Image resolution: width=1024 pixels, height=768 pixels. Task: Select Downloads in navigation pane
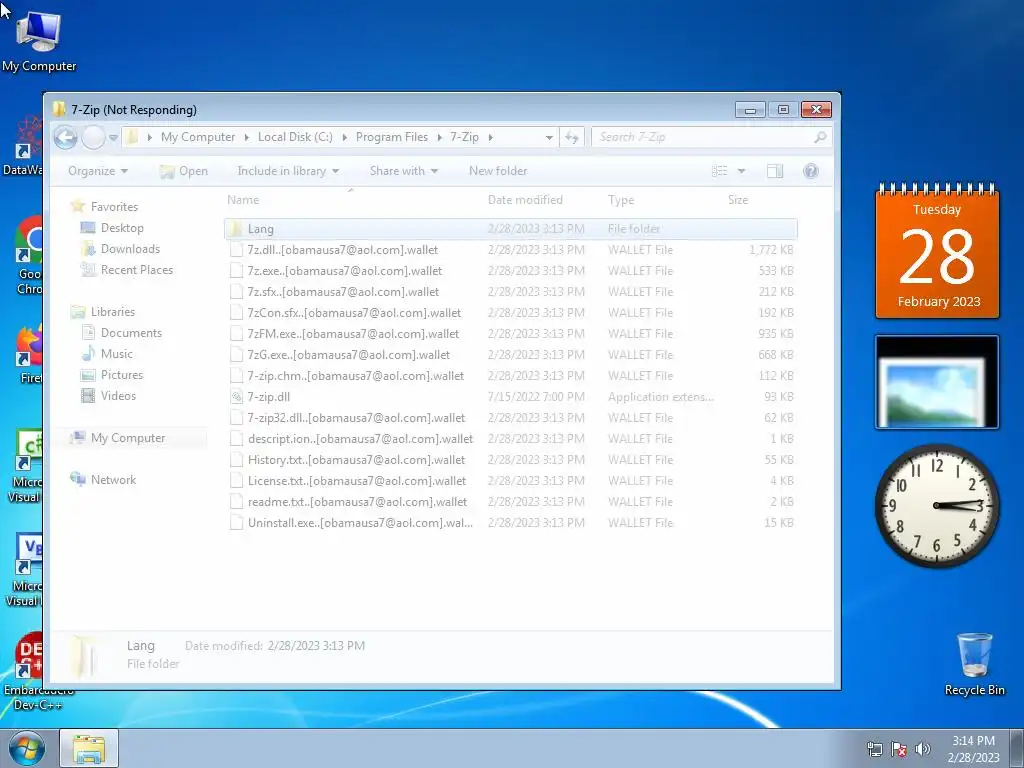130,249
